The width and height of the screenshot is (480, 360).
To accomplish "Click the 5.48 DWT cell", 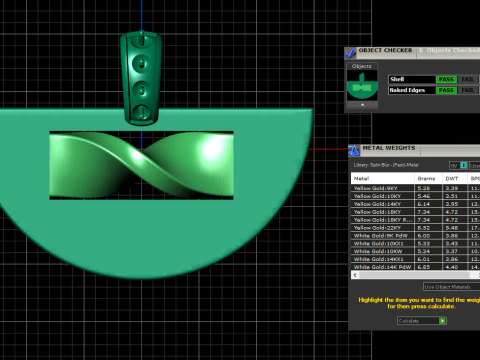I will point(455,228).
